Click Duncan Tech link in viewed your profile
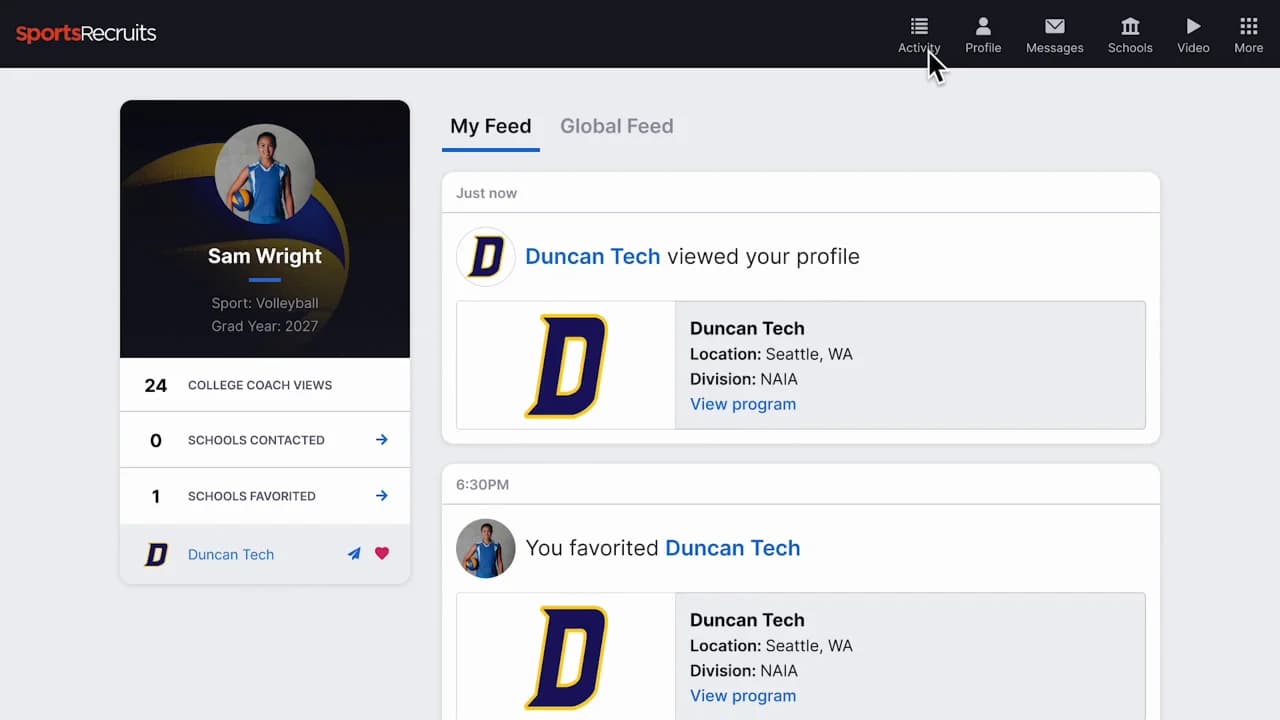 593,256
